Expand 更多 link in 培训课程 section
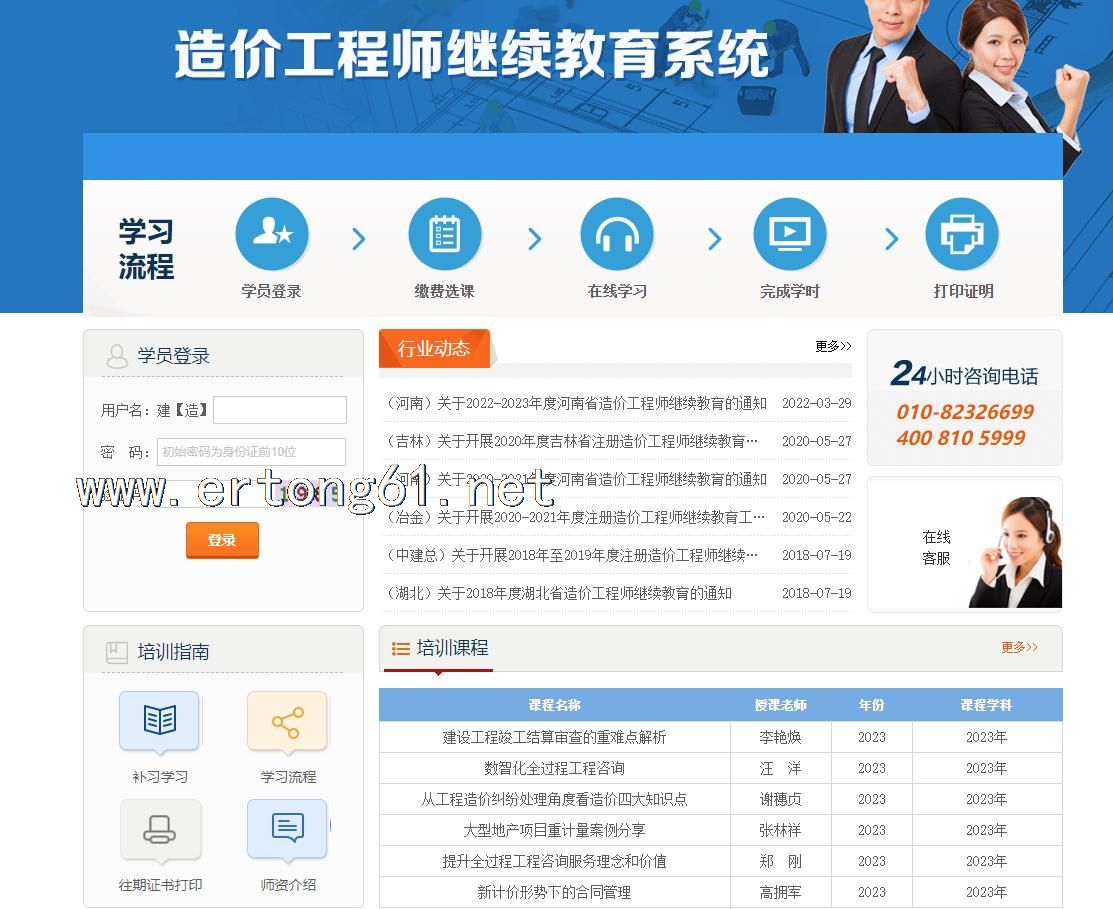This screenshot has height=909, width=1113. click(x=1019, y=647)
